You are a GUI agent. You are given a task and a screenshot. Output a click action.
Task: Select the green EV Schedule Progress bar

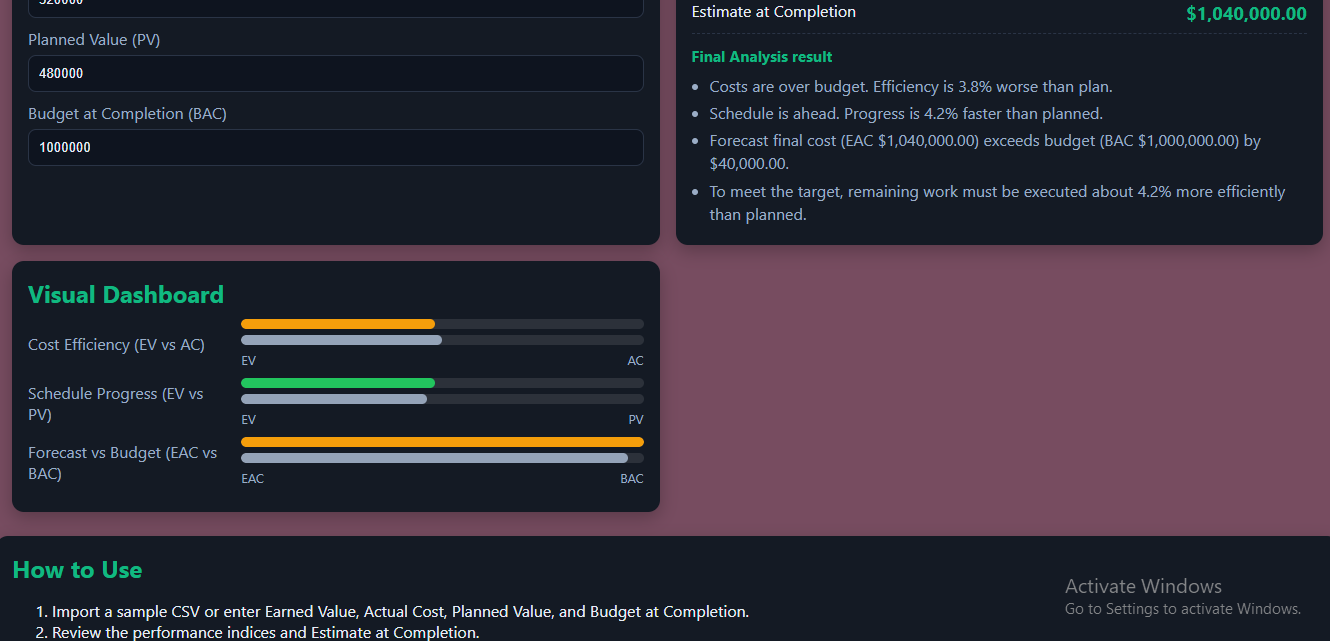point(338,383)
